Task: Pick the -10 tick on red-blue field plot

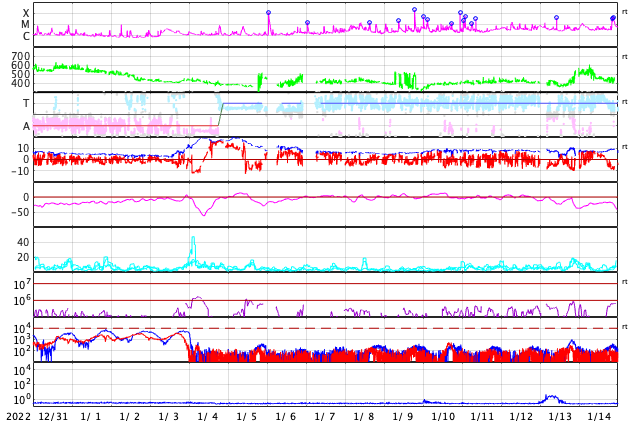Action: coord(20,171)
